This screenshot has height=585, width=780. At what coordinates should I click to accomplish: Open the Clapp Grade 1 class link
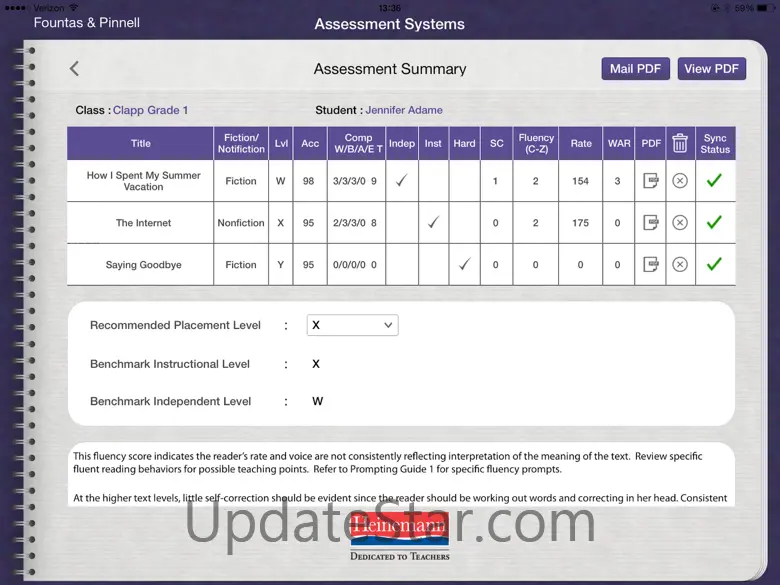[x=150, y=110]
